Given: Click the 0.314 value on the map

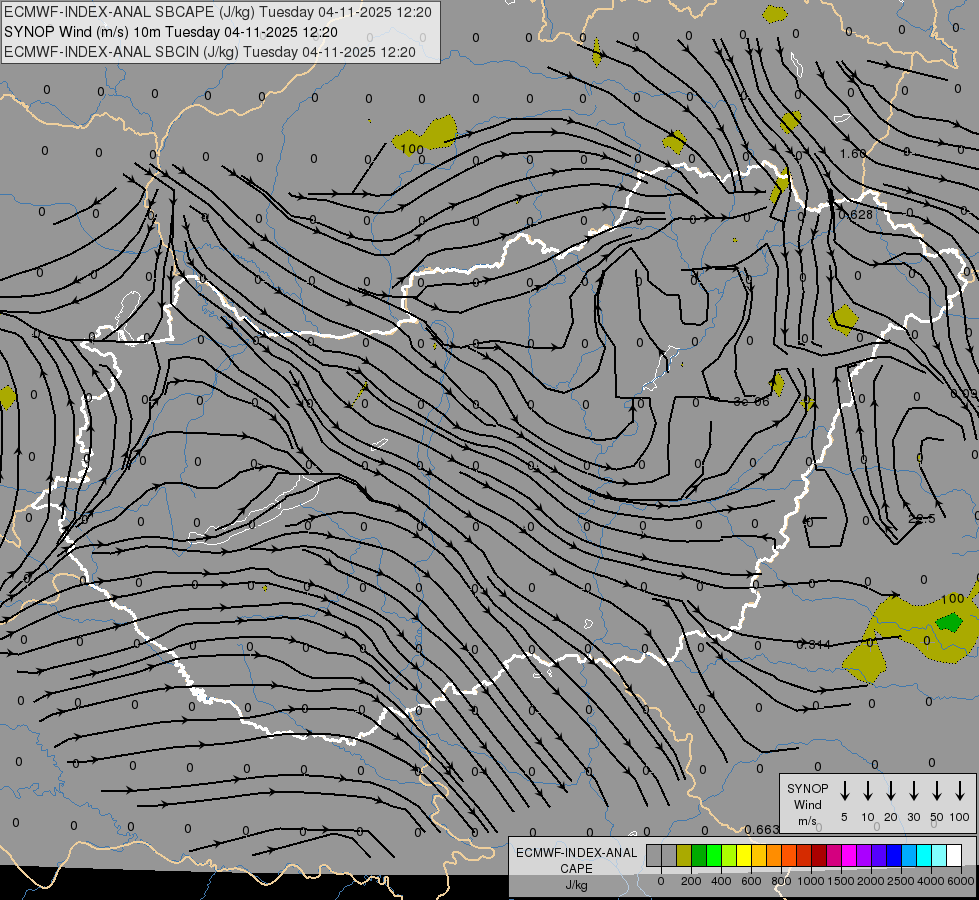Looking at the screenshot, I should point(814,645).
